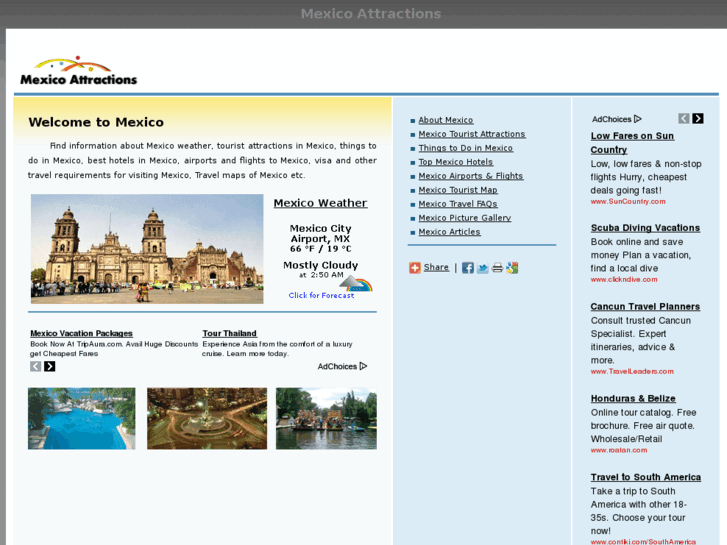Screen dimensions: 727x545
Task: Open the Tour Thailand ad
Action: 229,333
